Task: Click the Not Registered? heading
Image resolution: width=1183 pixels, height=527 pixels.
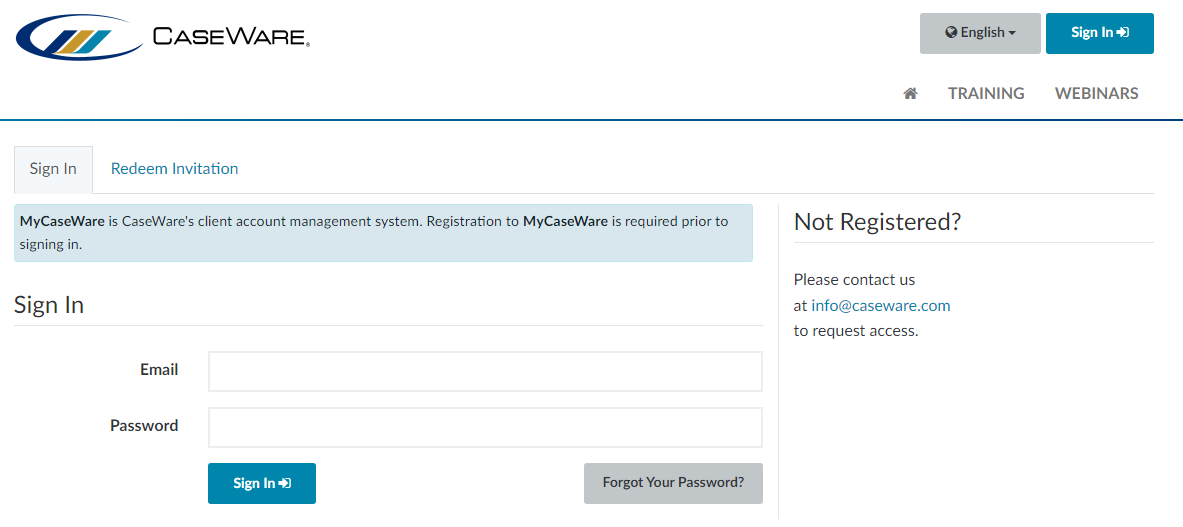Action: point(877,222)
